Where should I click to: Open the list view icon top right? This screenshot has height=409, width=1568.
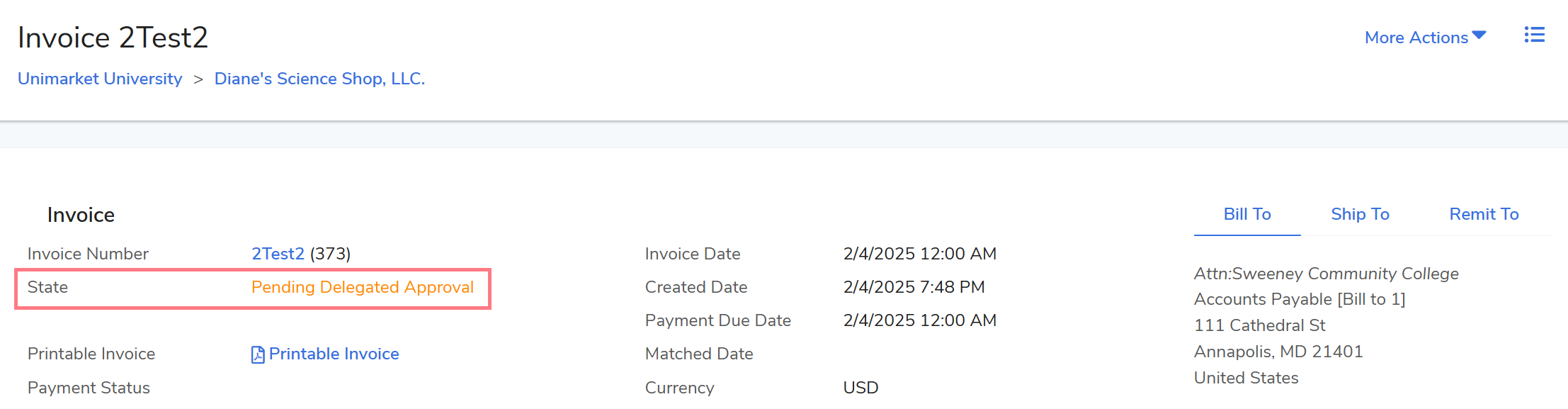[x=1534, y=35]
